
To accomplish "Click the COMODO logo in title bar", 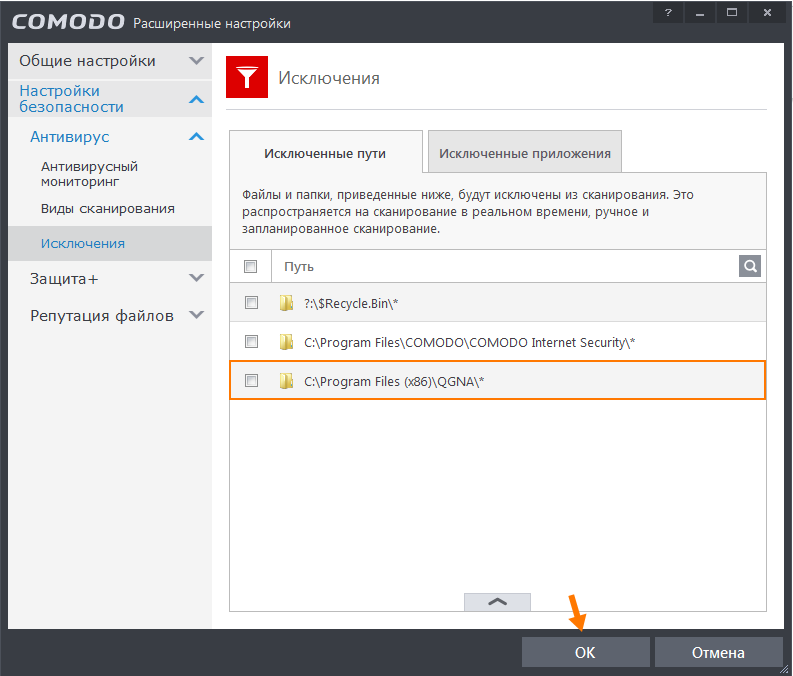I will coord(68,22).
